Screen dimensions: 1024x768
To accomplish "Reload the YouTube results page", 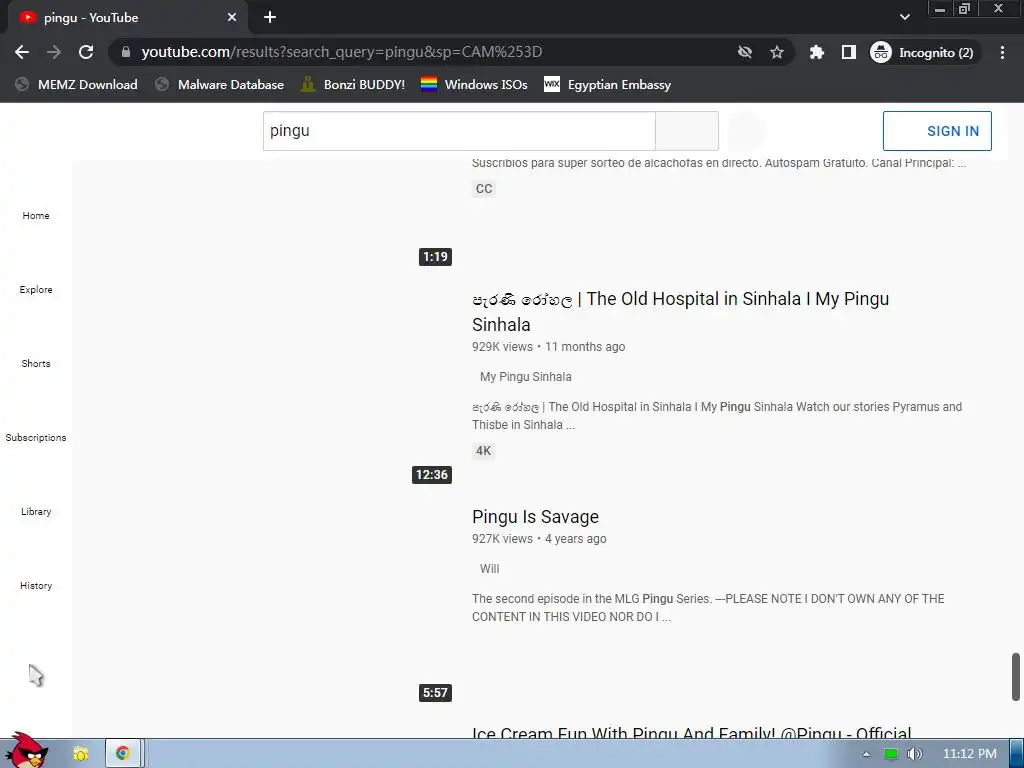I will pyautogui.click(x=86, y=52).
